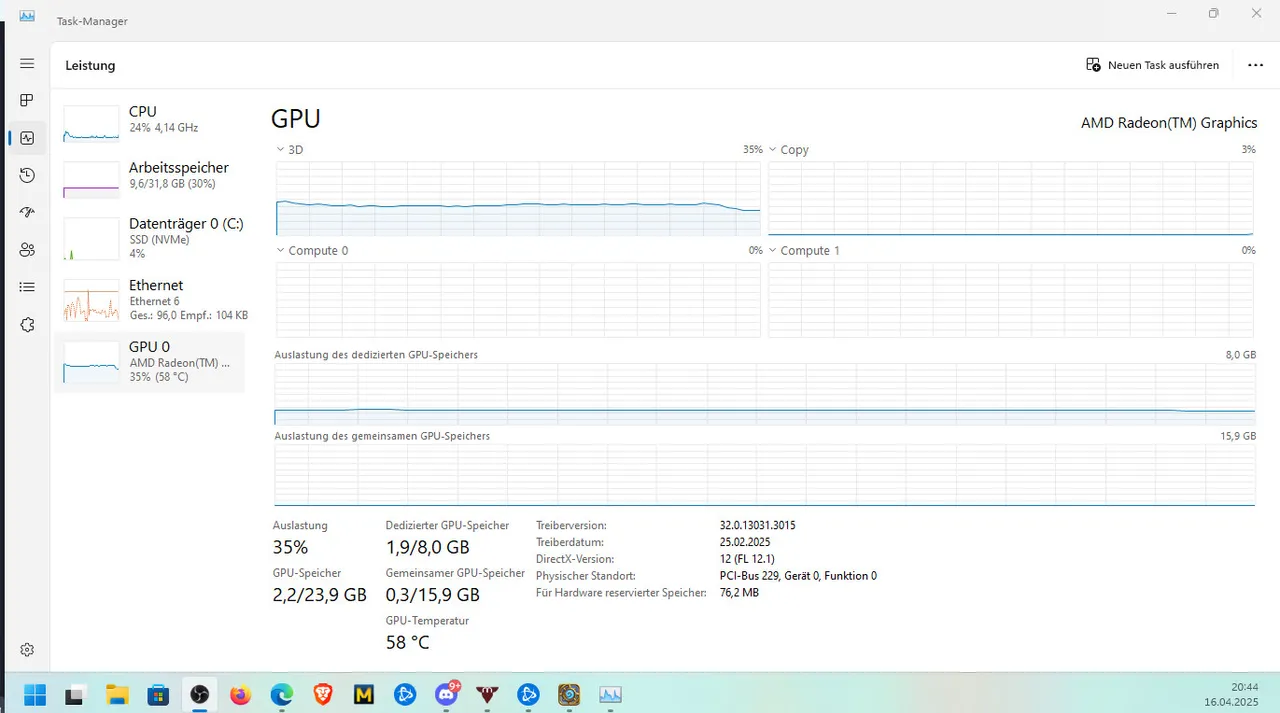
Task: Click the Task Manager taskbar icon
Action: tap(610, 694)
